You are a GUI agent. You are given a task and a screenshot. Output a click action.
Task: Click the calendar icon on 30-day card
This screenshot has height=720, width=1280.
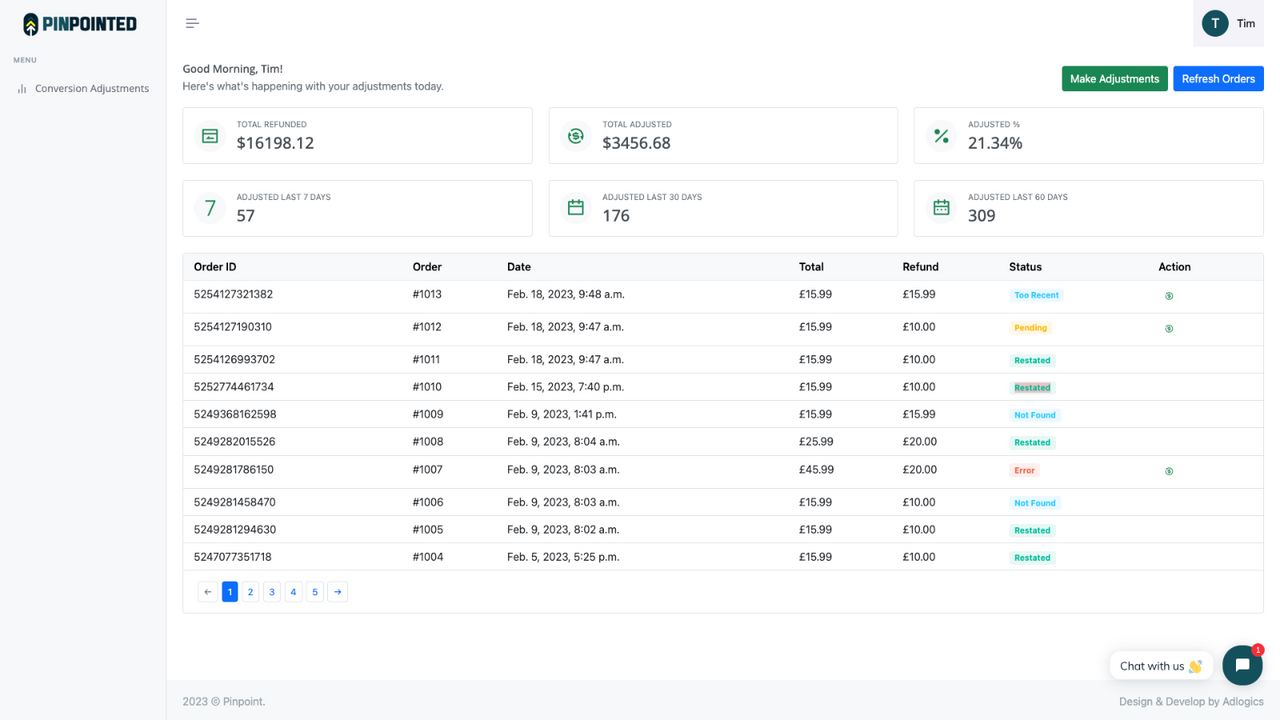pos(575,208)
